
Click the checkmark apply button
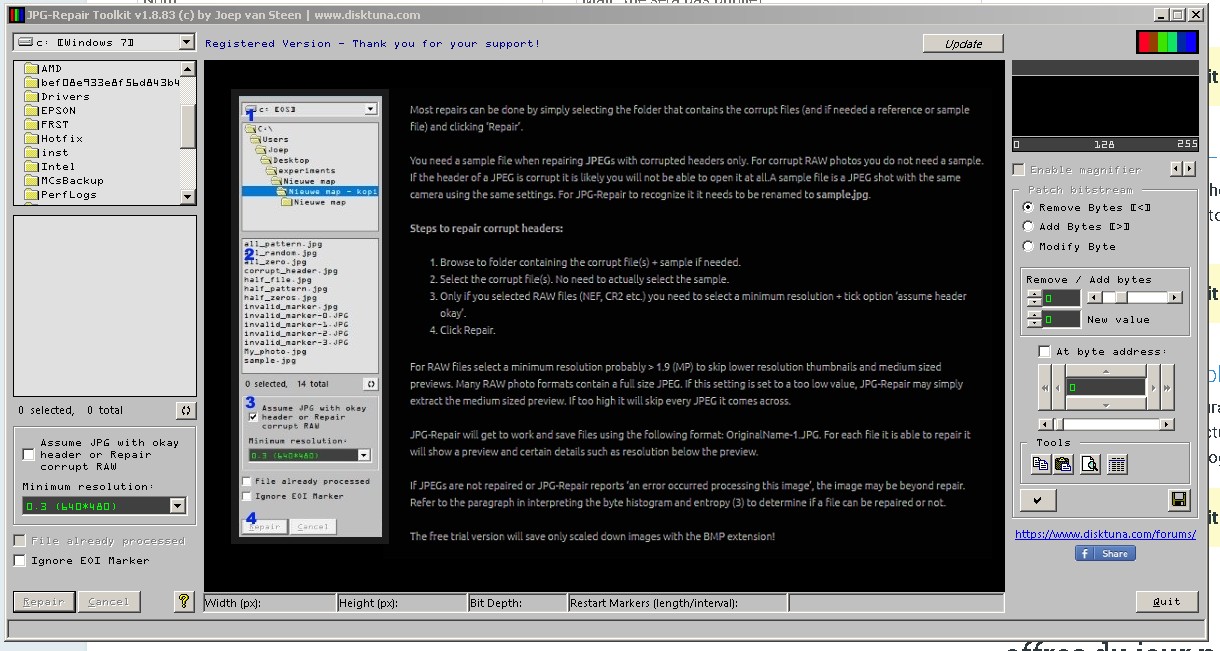[x=1038, y=499]
